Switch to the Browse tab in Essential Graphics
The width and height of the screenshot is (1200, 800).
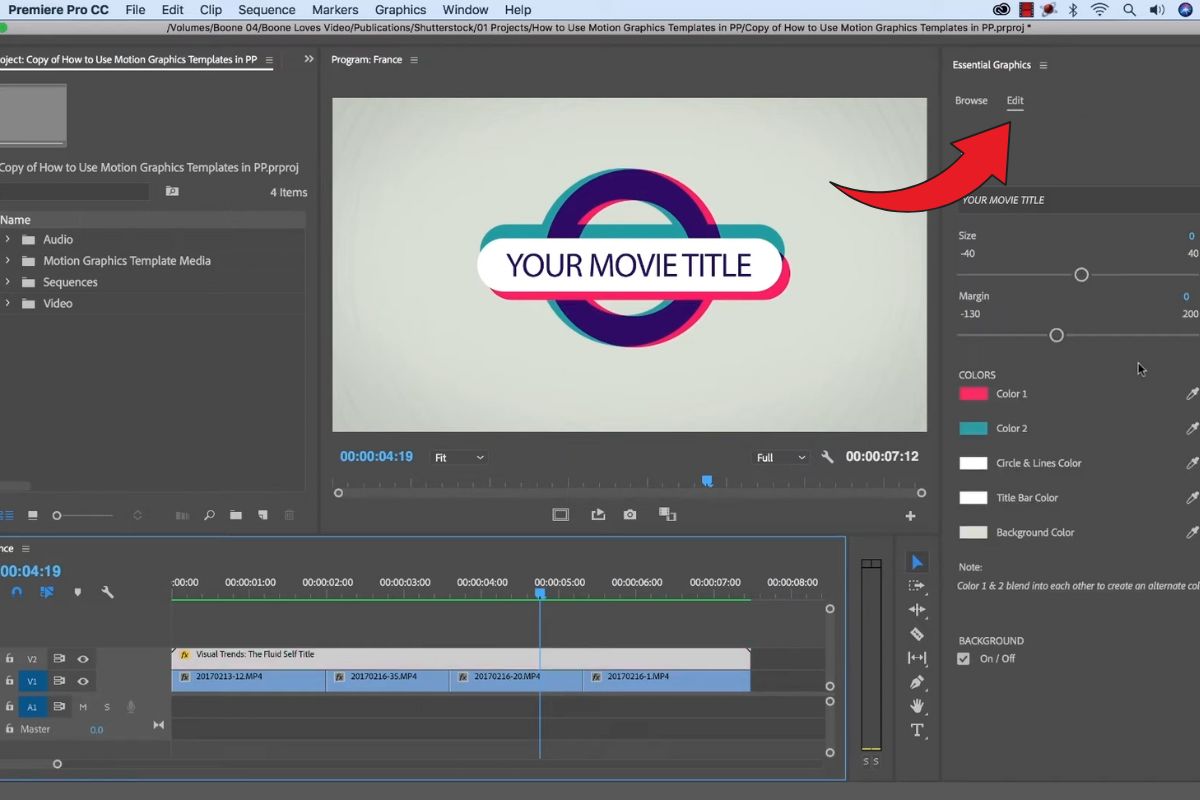coord(971,101)
